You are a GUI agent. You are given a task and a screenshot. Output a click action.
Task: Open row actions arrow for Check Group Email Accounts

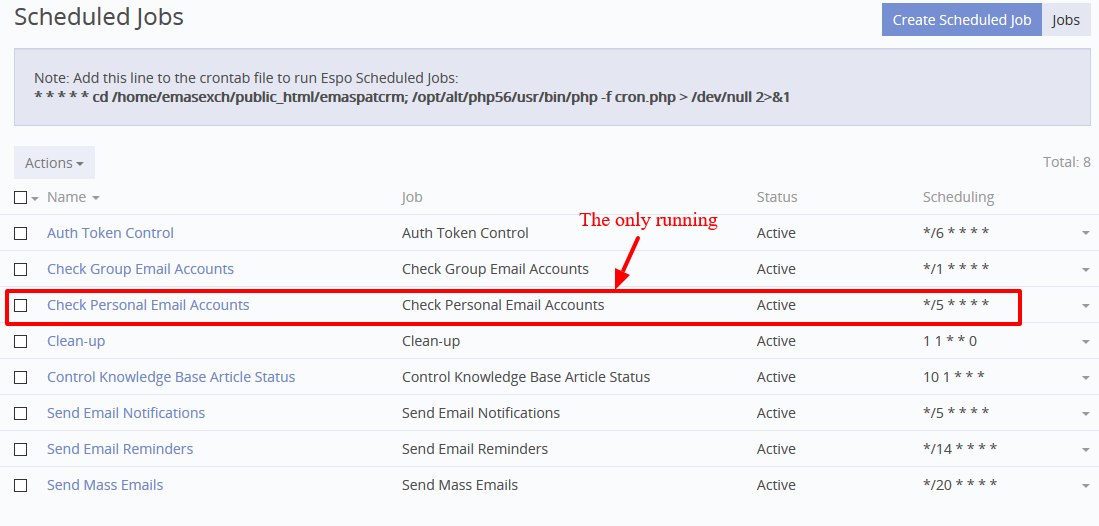point(1085,270)
